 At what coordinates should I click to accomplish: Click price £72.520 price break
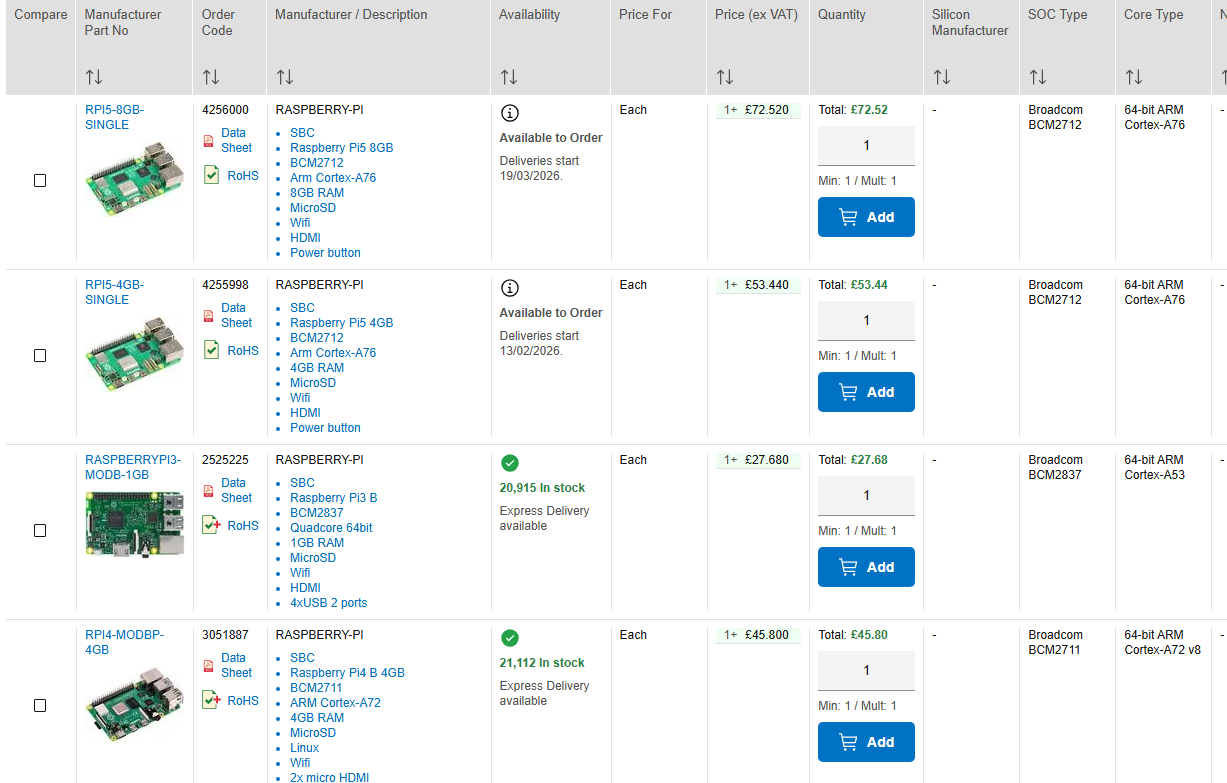(758, 110)
